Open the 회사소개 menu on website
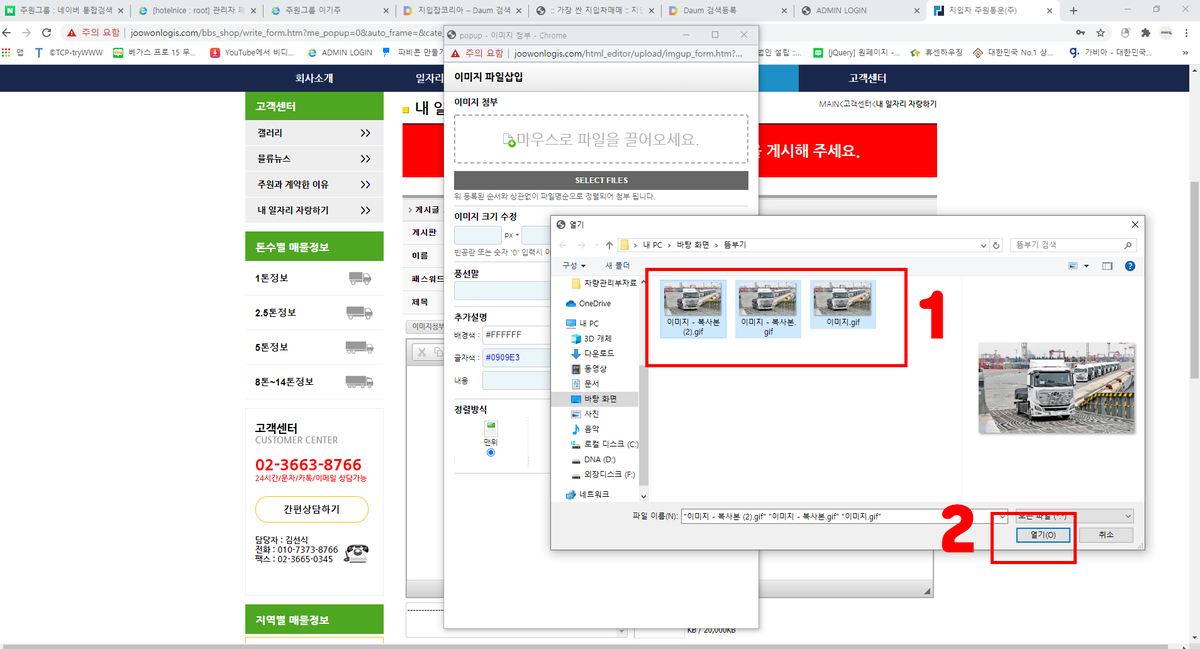1200x649 pixels. pyautogui.click(x=314, y=78)
